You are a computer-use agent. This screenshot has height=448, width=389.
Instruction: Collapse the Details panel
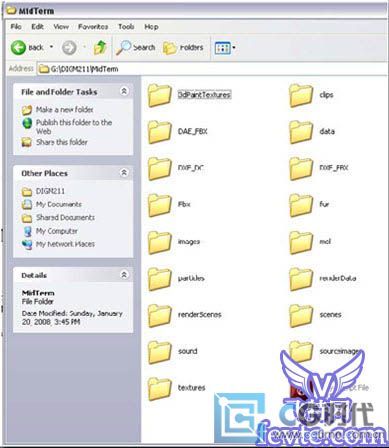pyautogui.click(x=124, y=275)
